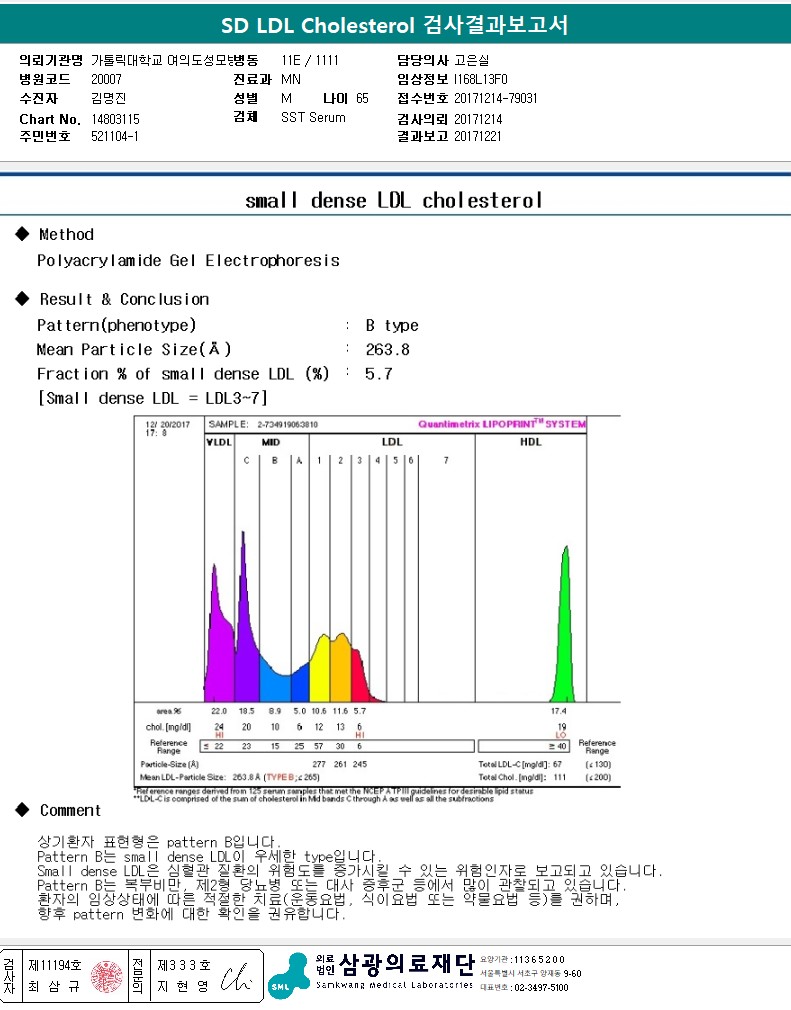Select the department value 'MN'
791x1010 pixels.
click(291, 79)
